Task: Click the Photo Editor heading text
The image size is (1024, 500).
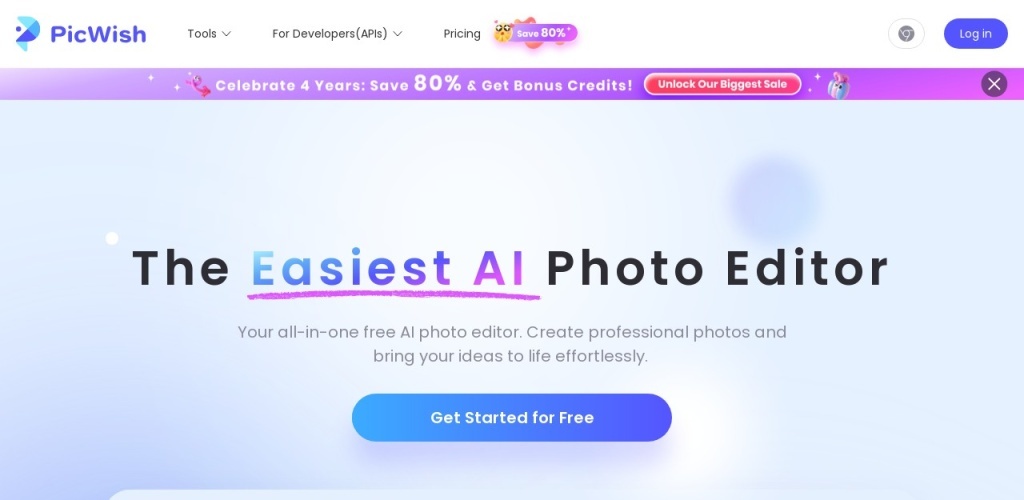Action: click(x=717, y=268)
